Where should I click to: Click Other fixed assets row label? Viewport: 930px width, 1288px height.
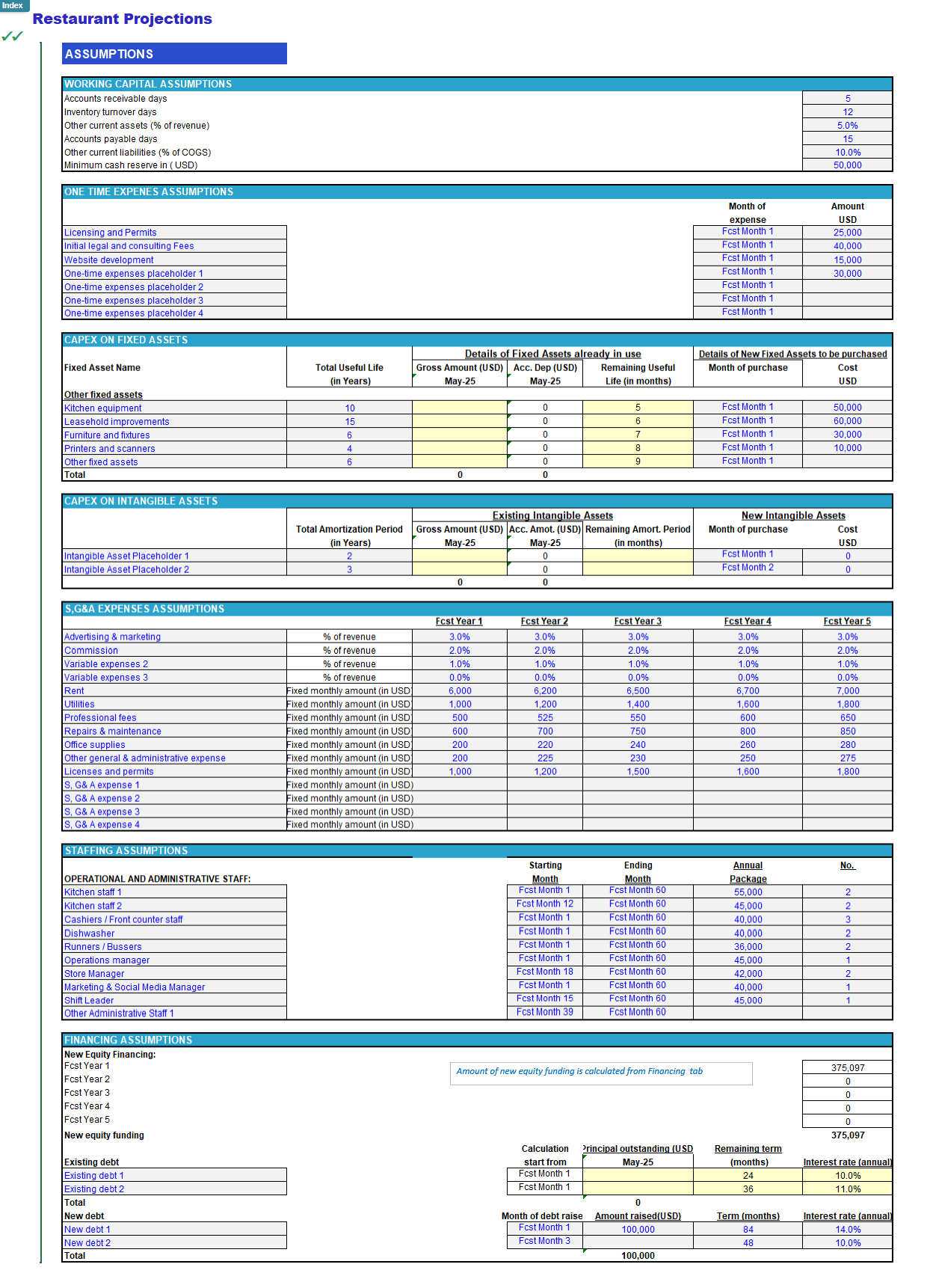coord(174,462)
